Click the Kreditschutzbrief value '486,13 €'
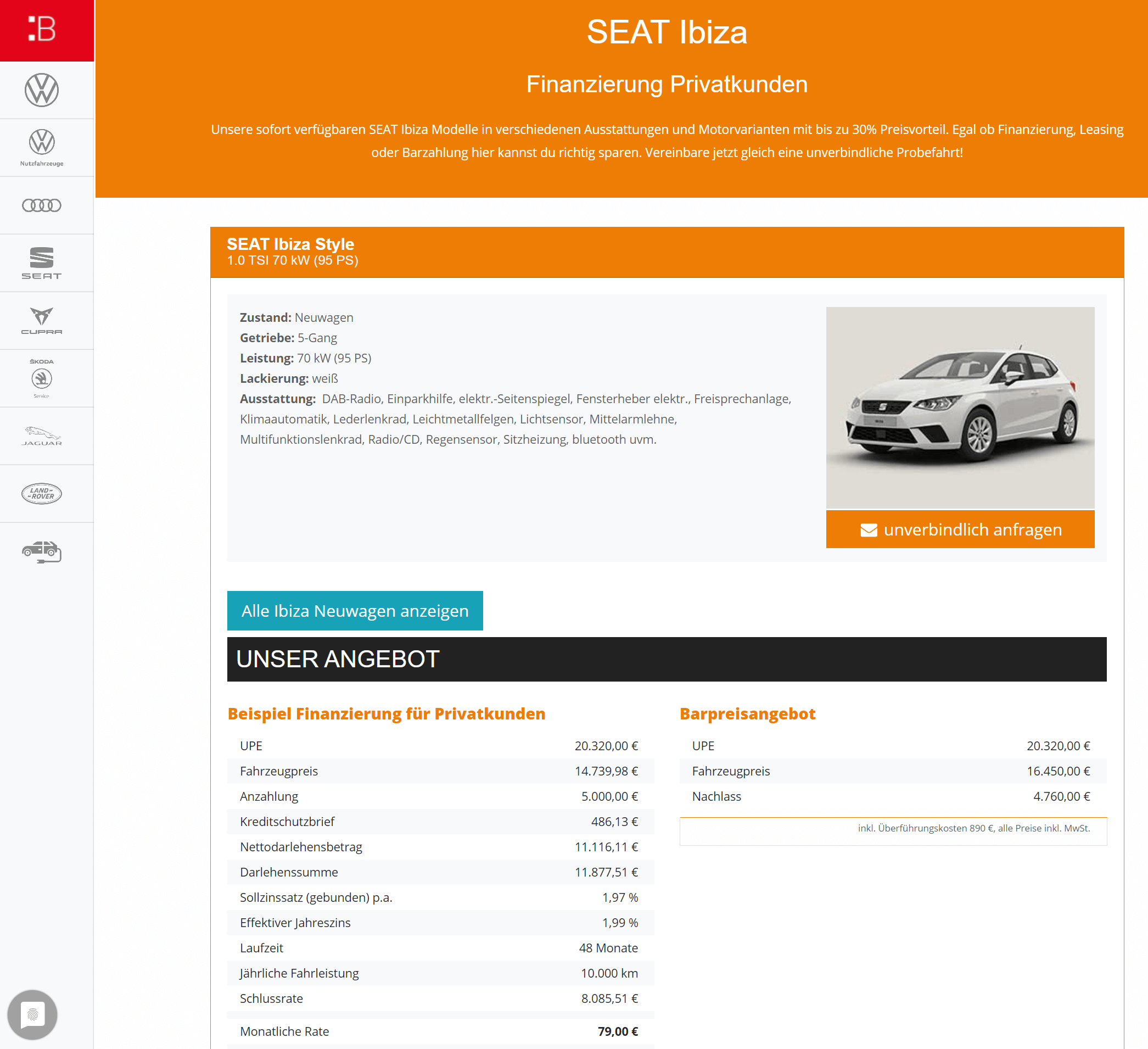The height and width of the screenshot is (1049, 1148). click(614, 822)
